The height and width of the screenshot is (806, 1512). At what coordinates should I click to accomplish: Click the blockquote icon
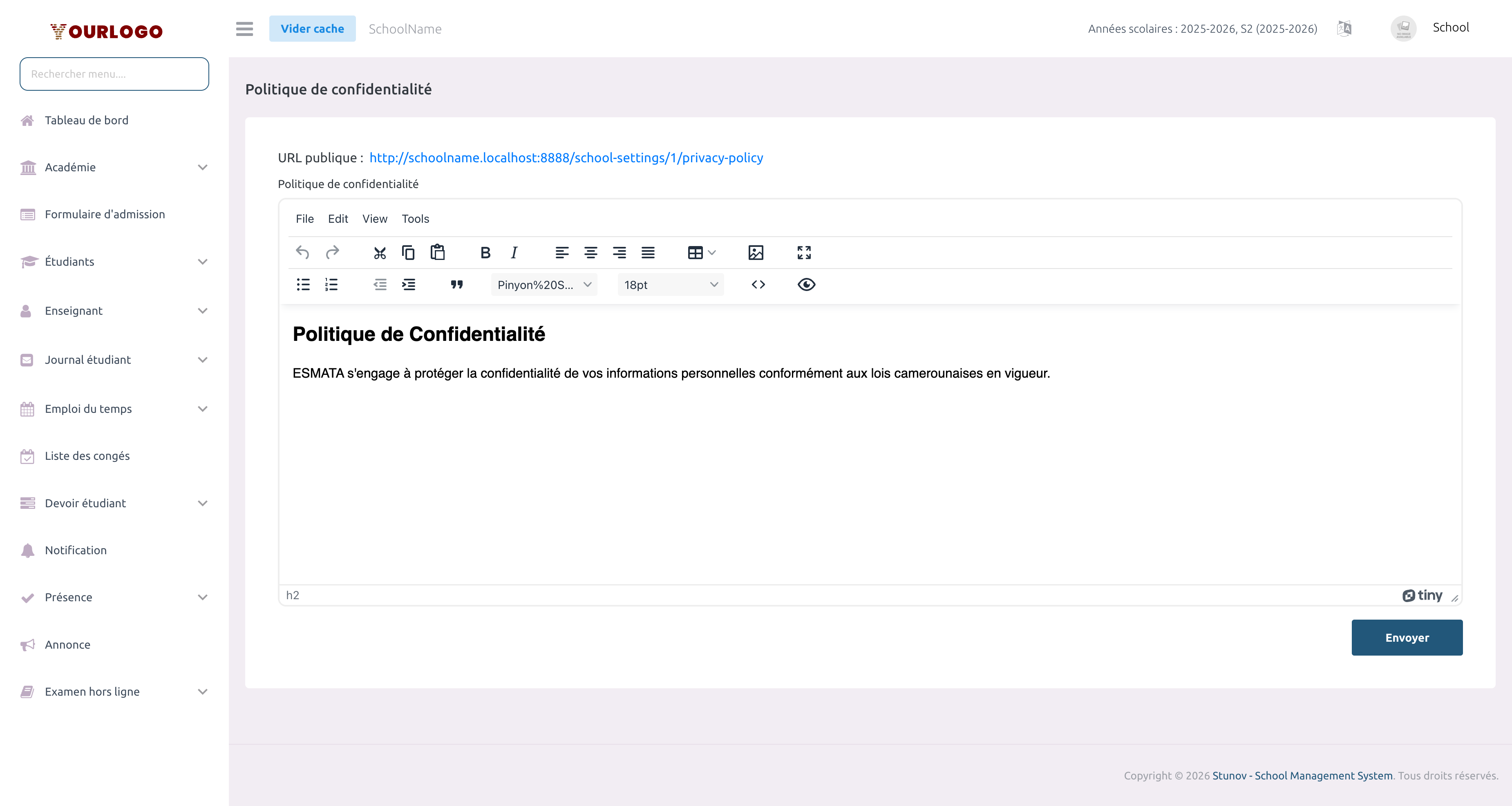tap(456, 285)
